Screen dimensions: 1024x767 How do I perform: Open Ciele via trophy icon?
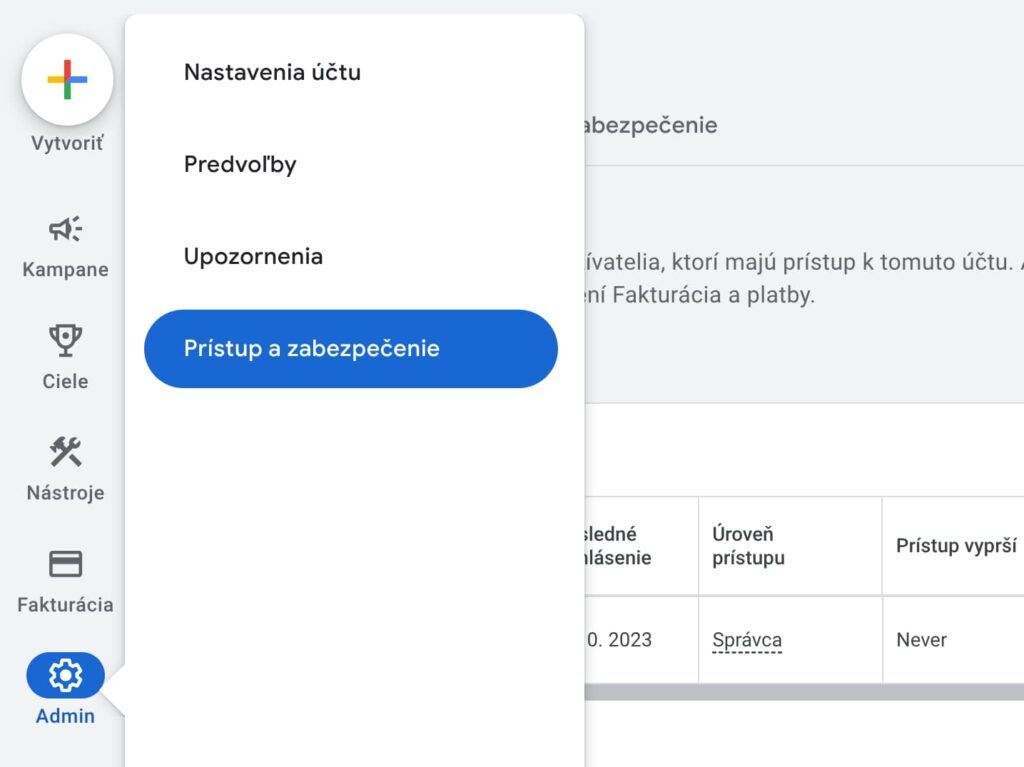click(x=65, y=340)
